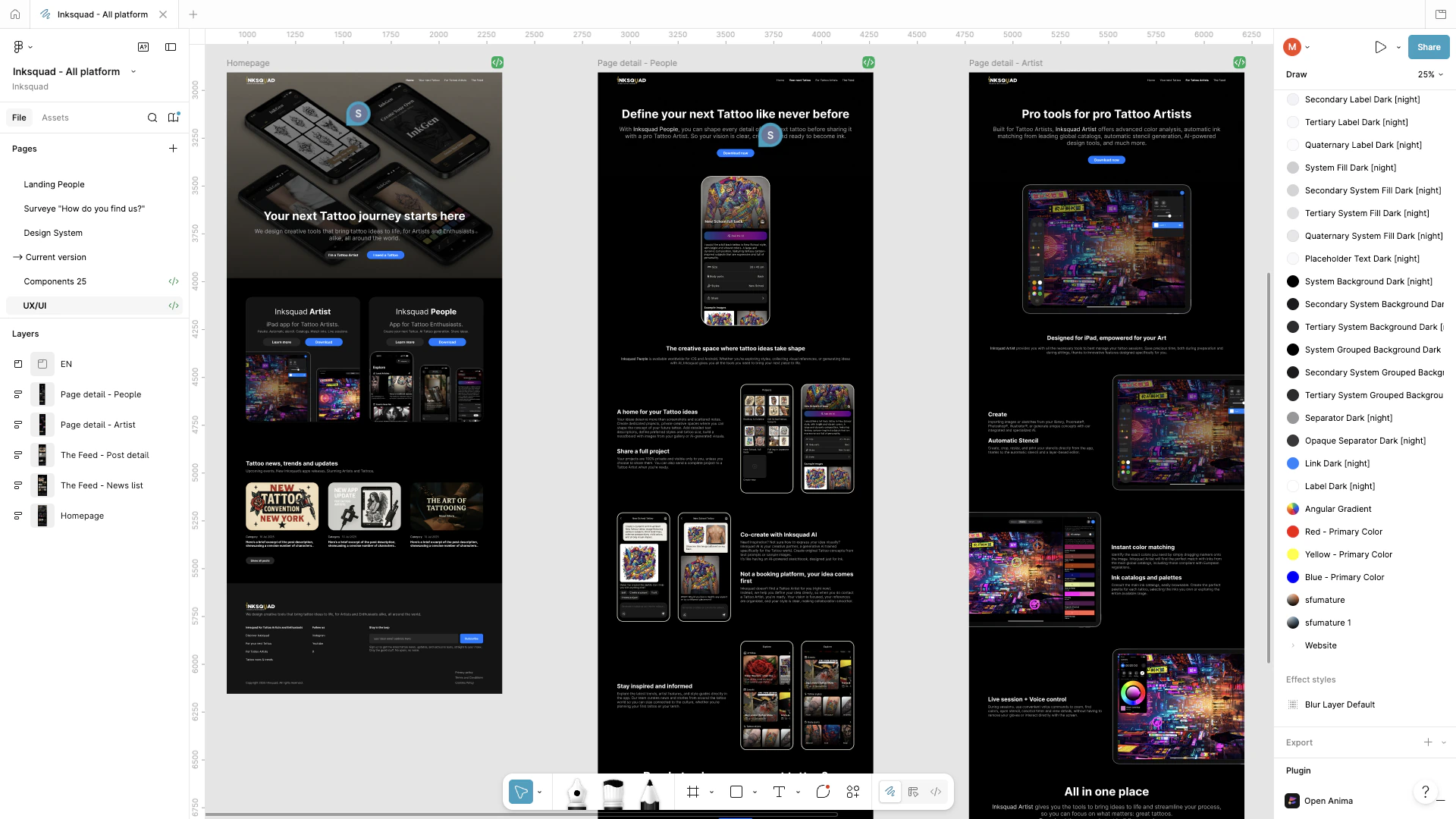1456x819 pixels.
Task: Select the Text tool
Action: tap(779, 792)
